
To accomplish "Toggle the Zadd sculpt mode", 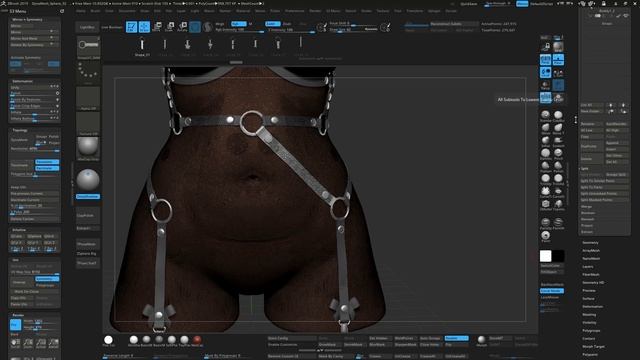I will tap(273, 24).
